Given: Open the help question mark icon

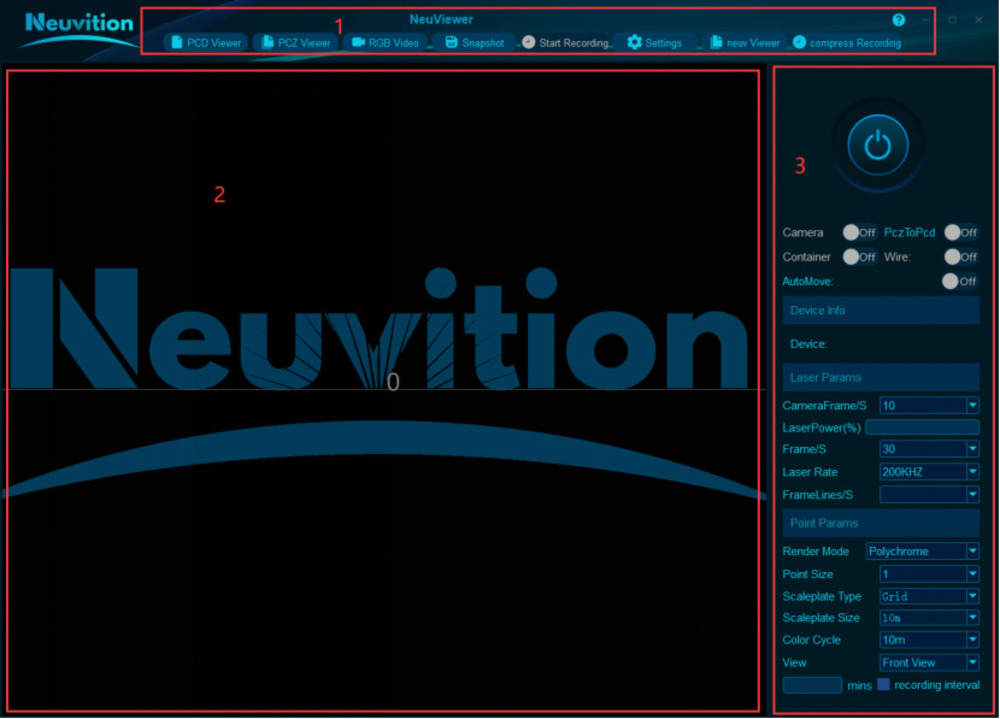Looking at the screenshot, I should coord(898,20).
